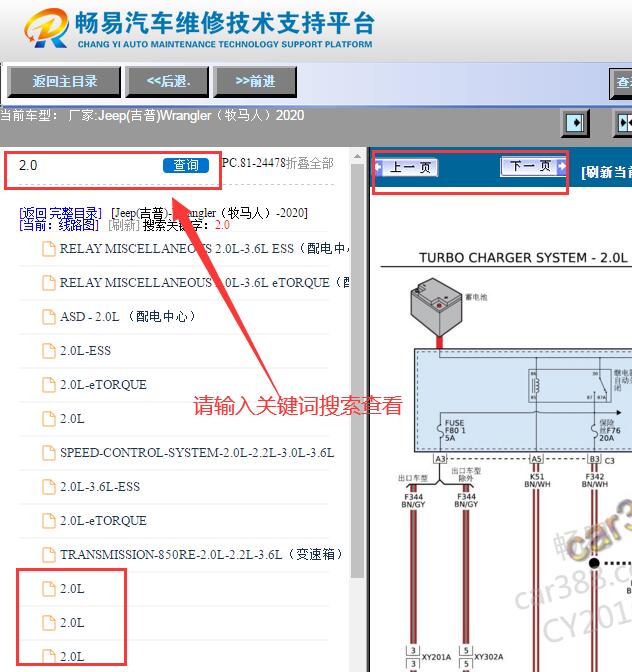Click the scroll-up arrow of list scrollbar
Viewport: 632px width, 672px height.
click(x=357, y=156)
